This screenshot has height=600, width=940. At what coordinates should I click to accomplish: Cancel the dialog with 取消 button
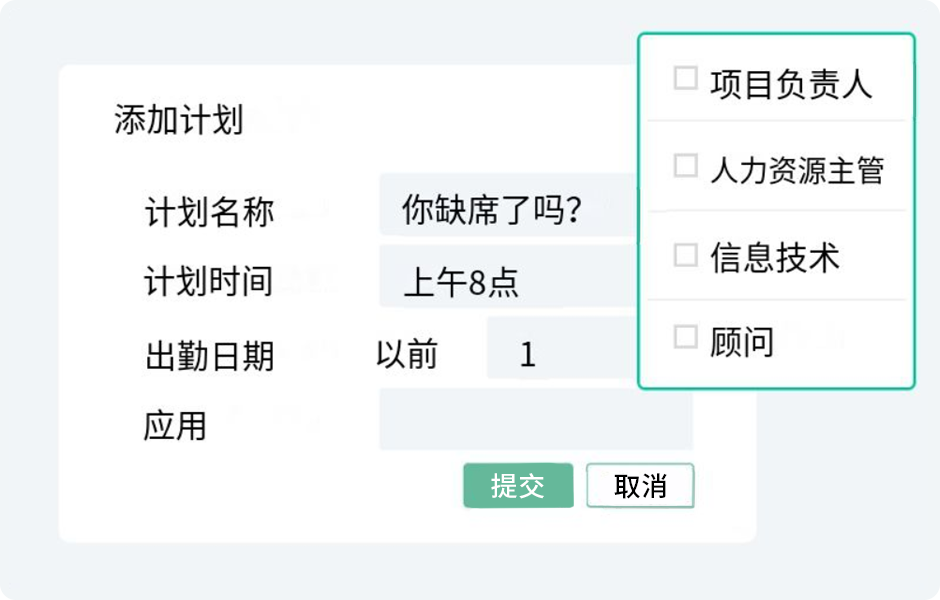pyautogui.click(x=640, y=486)
